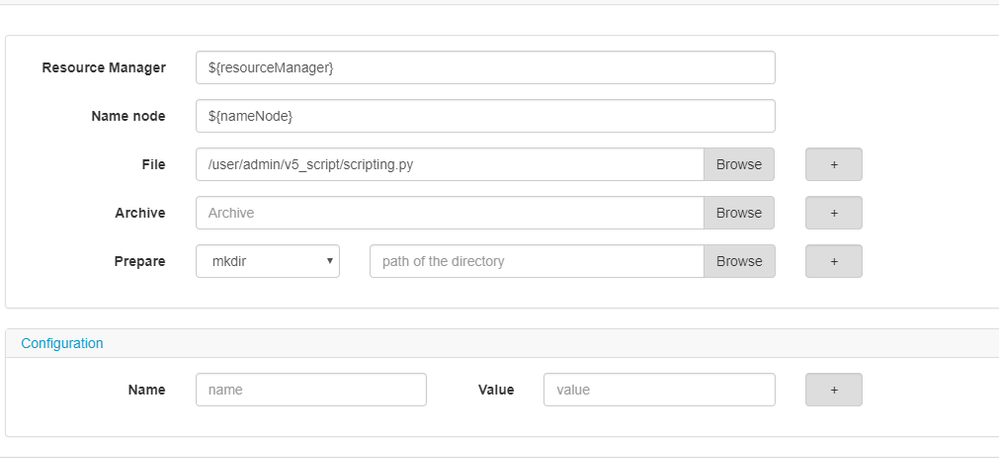Click the Prepare label text
The height and width of the screenshot is (458, 999).
coord(140,261)
